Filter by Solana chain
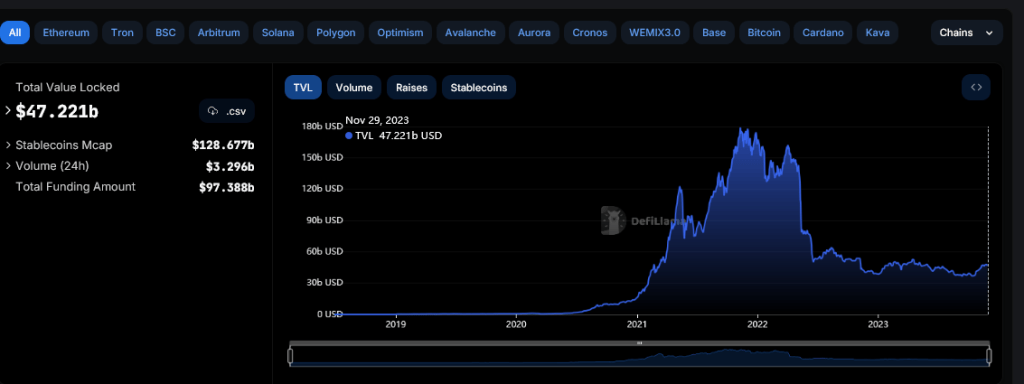Screen dimensions: 1024x384 (x=278, y=33)
